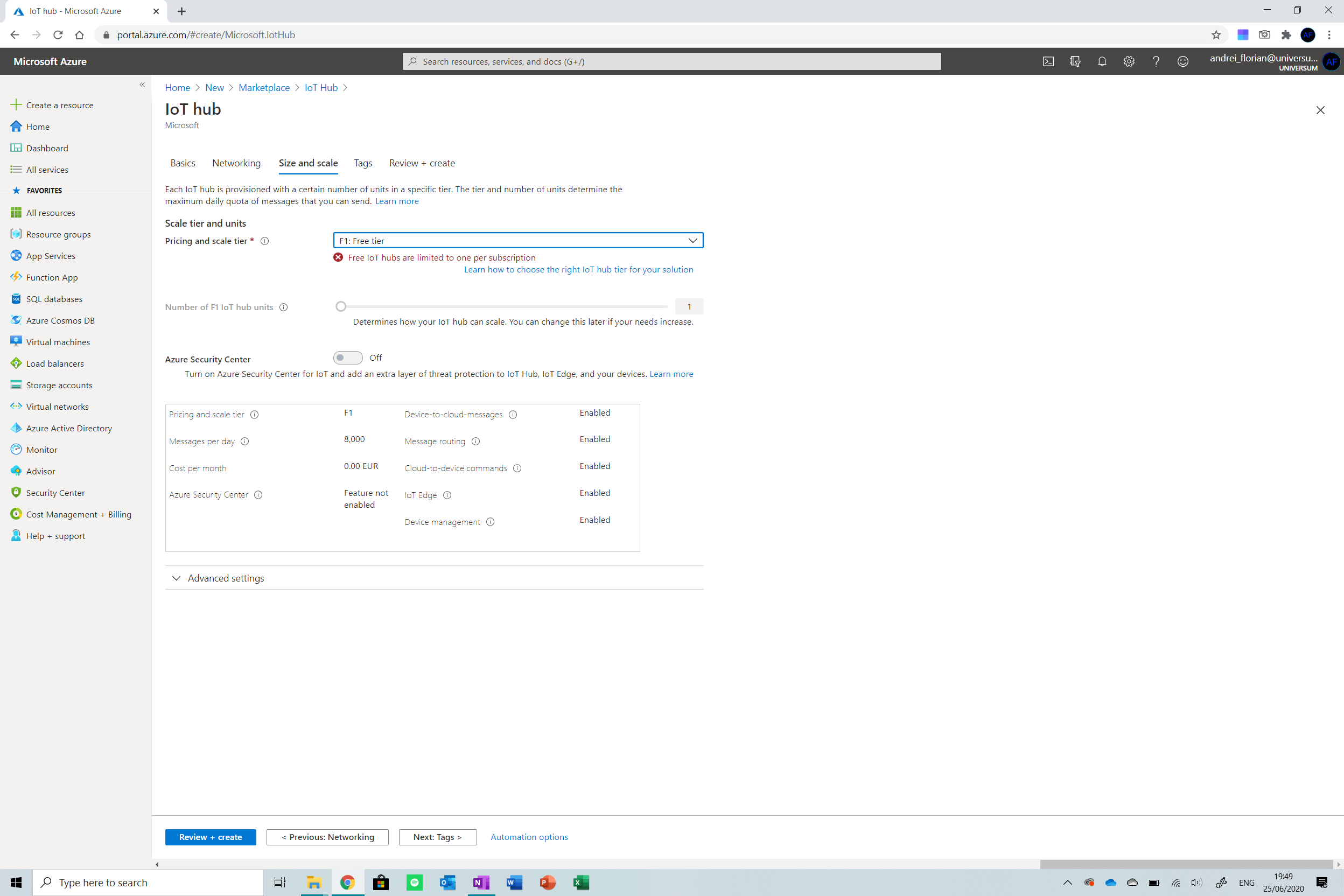Collapse the left sidebar menu

point(142,85)
